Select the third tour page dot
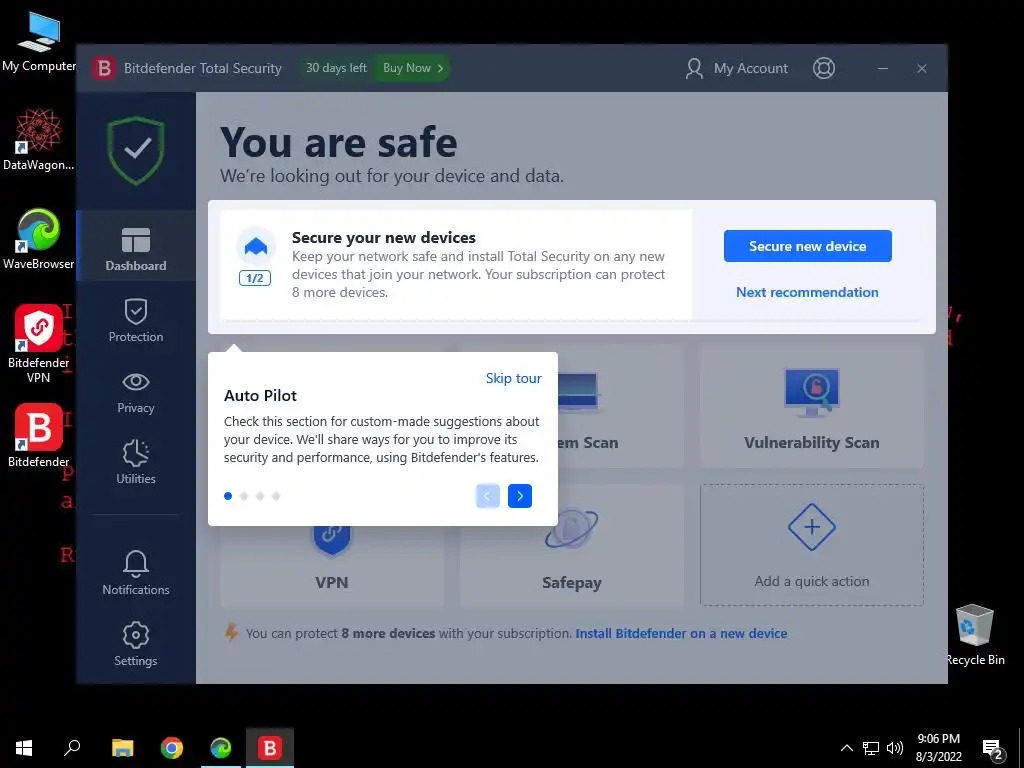Viewport: 1024px width, 768px height. coord(260,496)
